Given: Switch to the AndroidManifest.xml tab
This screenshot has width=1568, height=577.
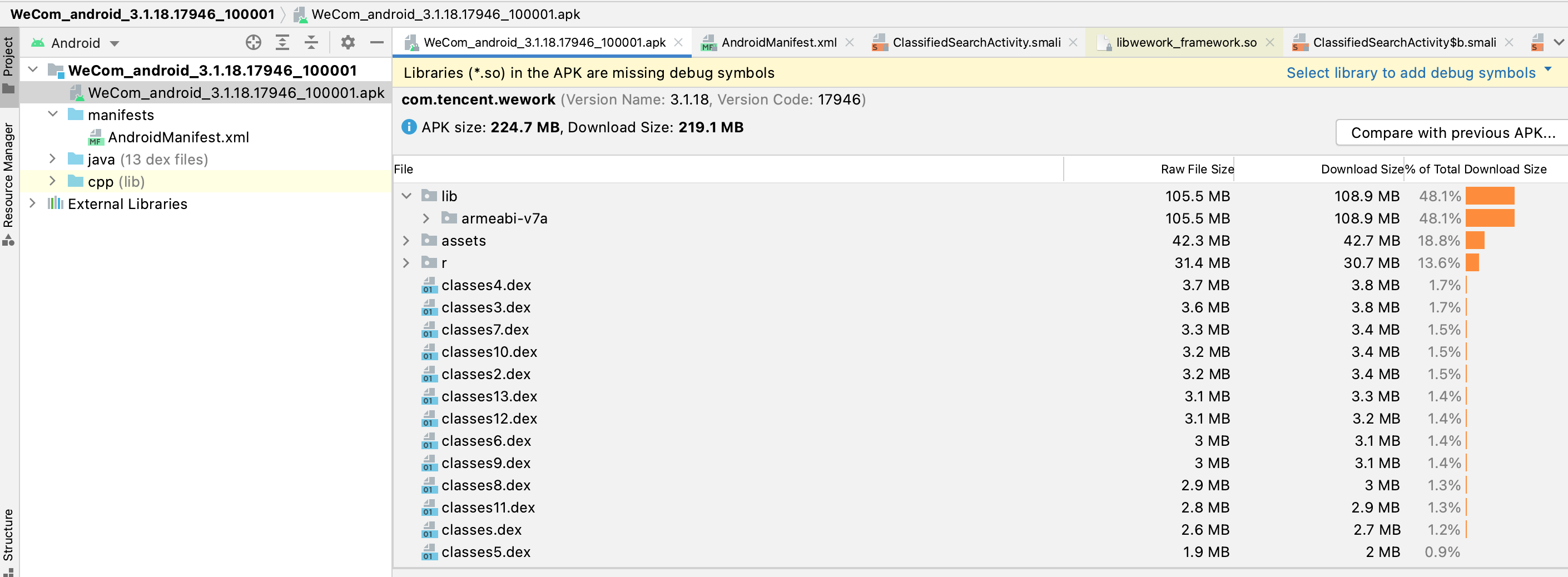Looking at the screenshot, I should [778, 43].
